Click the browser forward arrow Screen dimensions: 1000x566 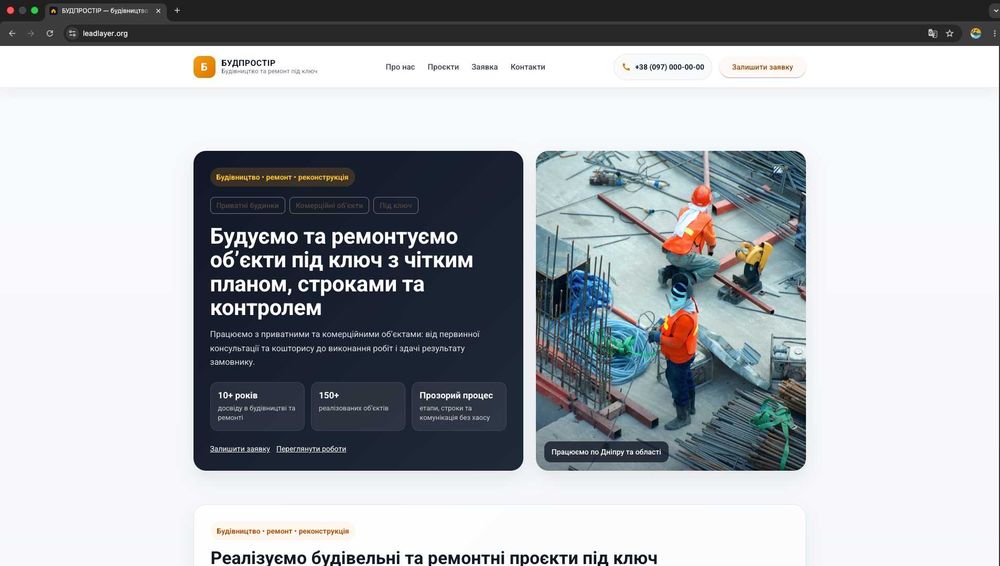(31, 33)
